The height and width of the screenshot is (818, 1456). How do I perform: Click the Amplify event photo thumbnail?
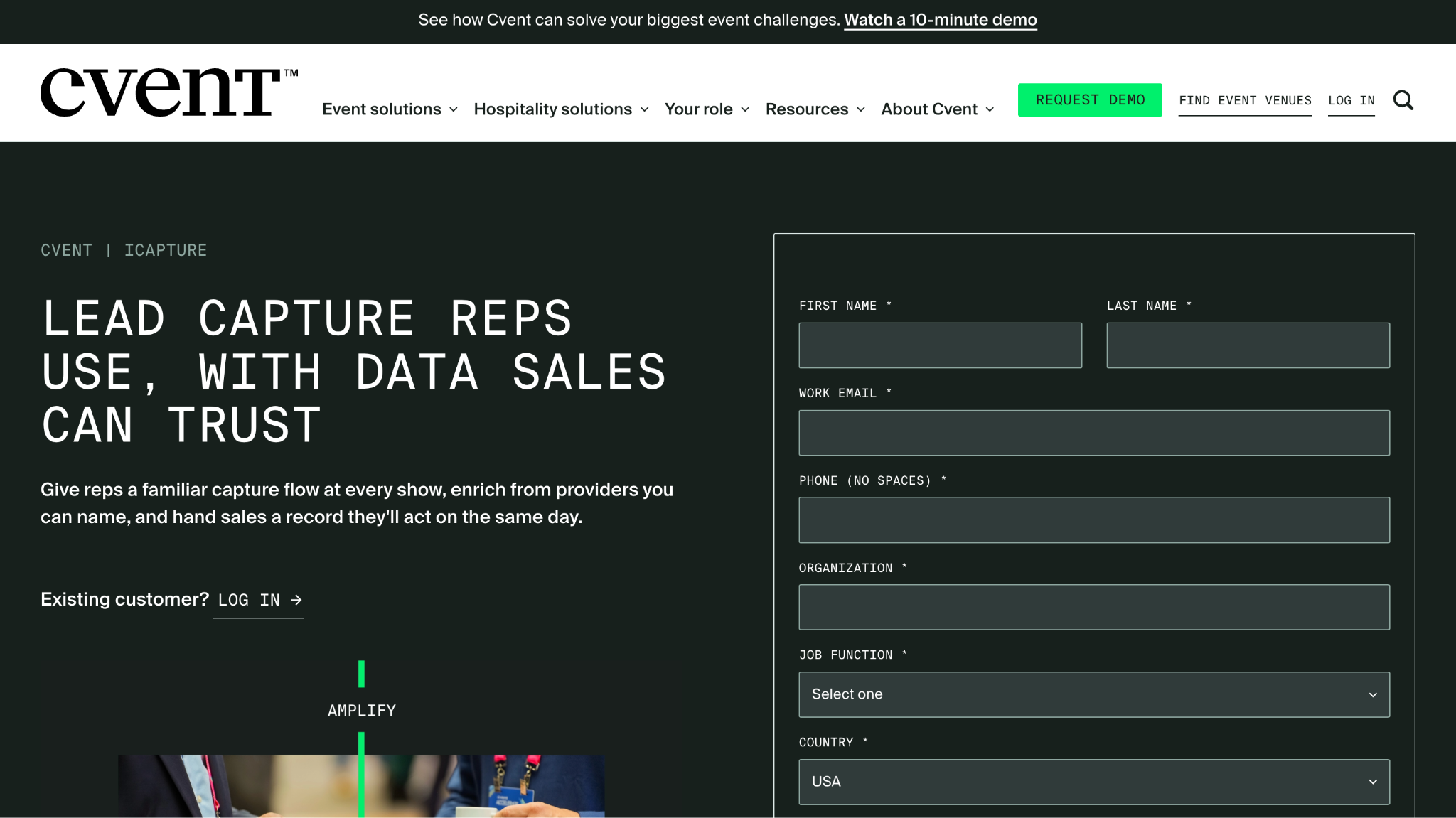click(361, 786)
